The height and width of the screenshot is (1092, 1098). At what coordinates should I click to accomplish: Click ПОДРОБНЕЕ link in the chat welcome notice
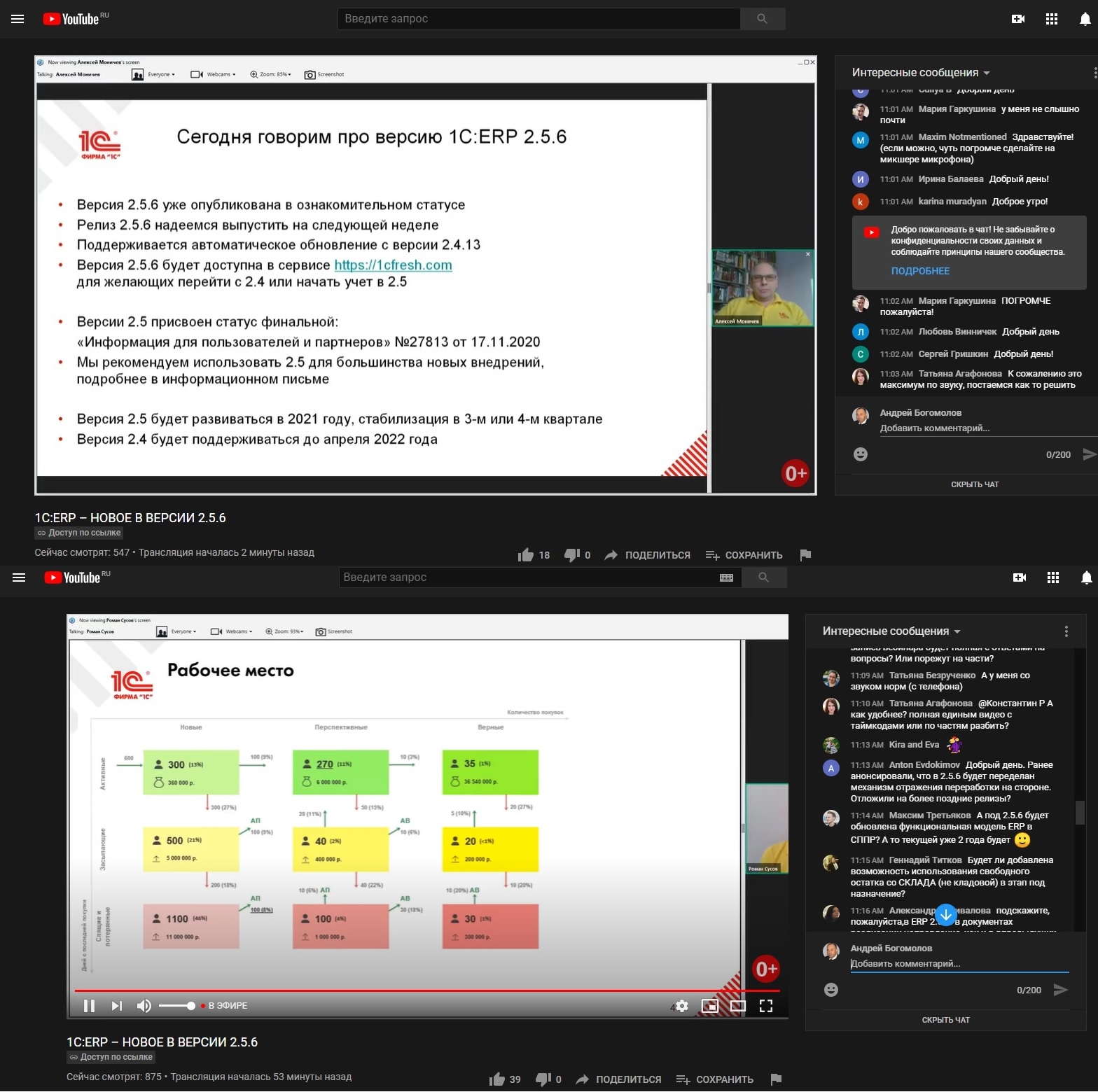(920, 271)
